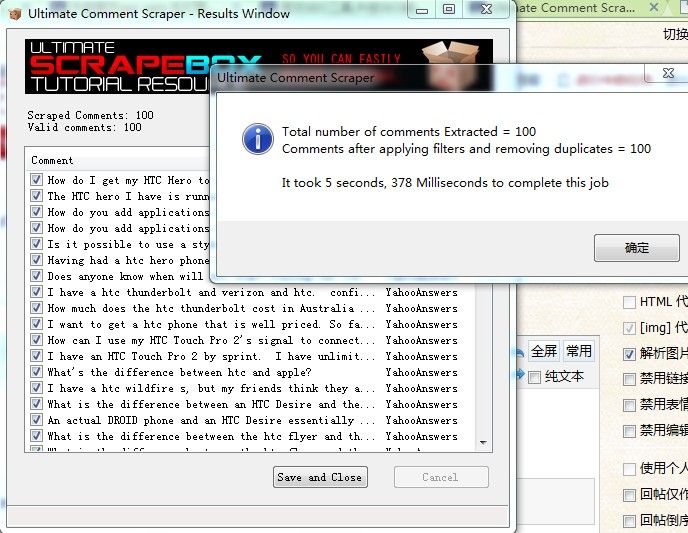The height and width of the screenshot is (533, 688).
Task: Toggle 纯文本 checkbox in background editor
Action: coord(534,377)
